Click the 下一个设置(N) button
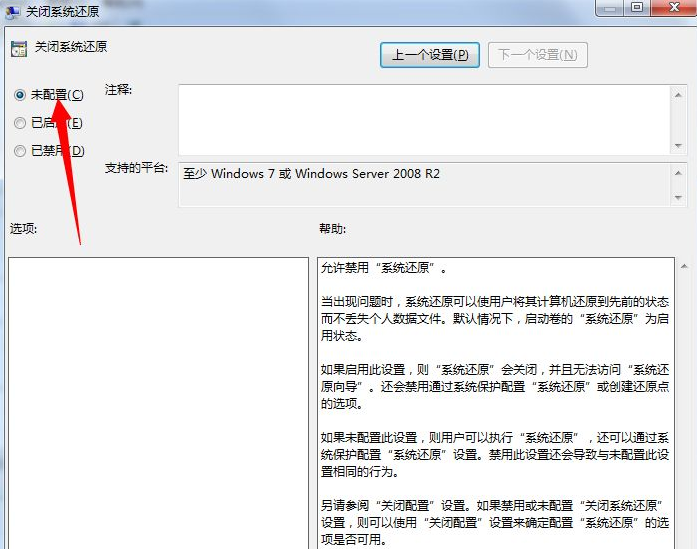 tap(537, 55)
